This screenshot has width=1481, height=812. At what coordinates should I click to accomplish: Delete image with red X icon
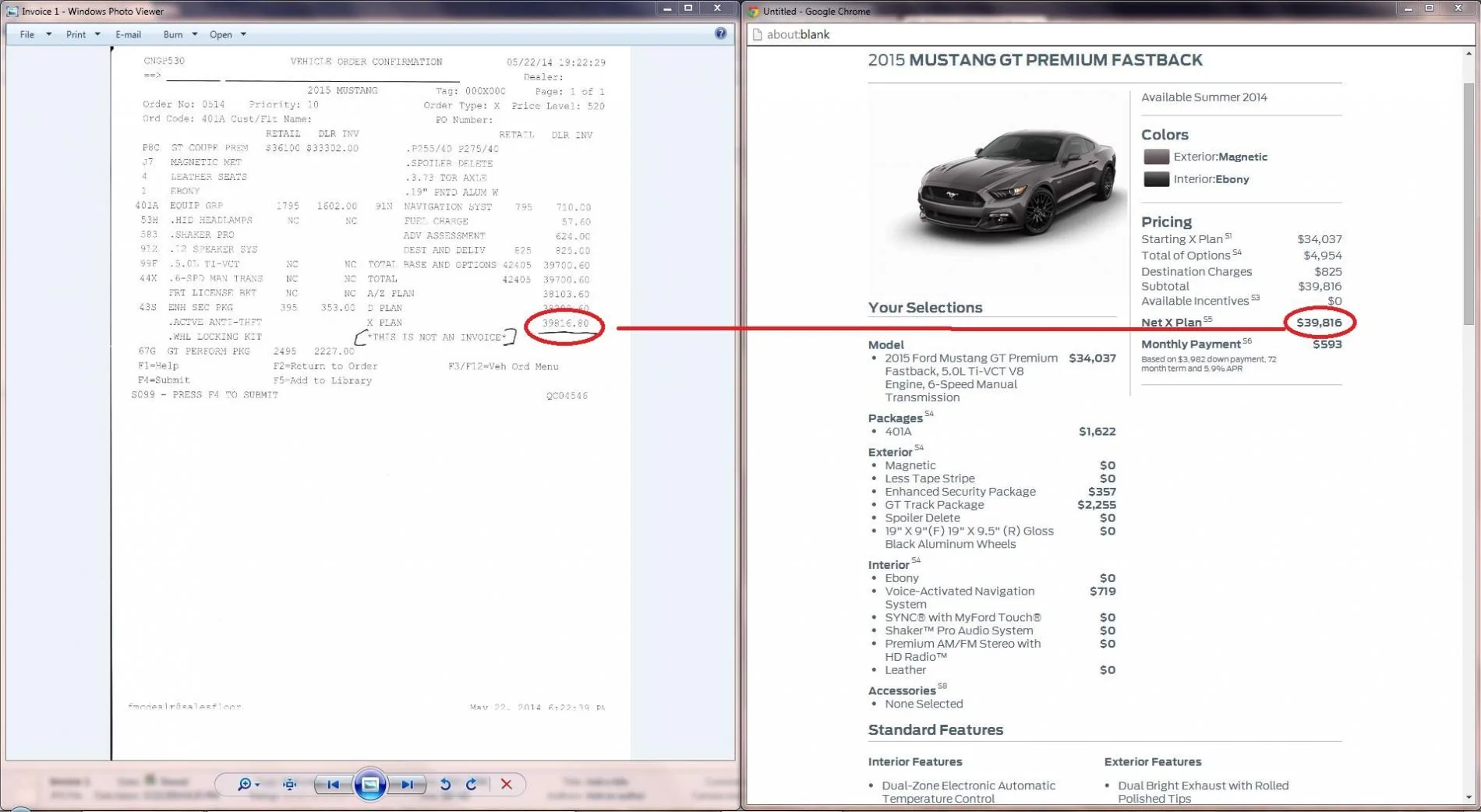[x=507, y=785]
